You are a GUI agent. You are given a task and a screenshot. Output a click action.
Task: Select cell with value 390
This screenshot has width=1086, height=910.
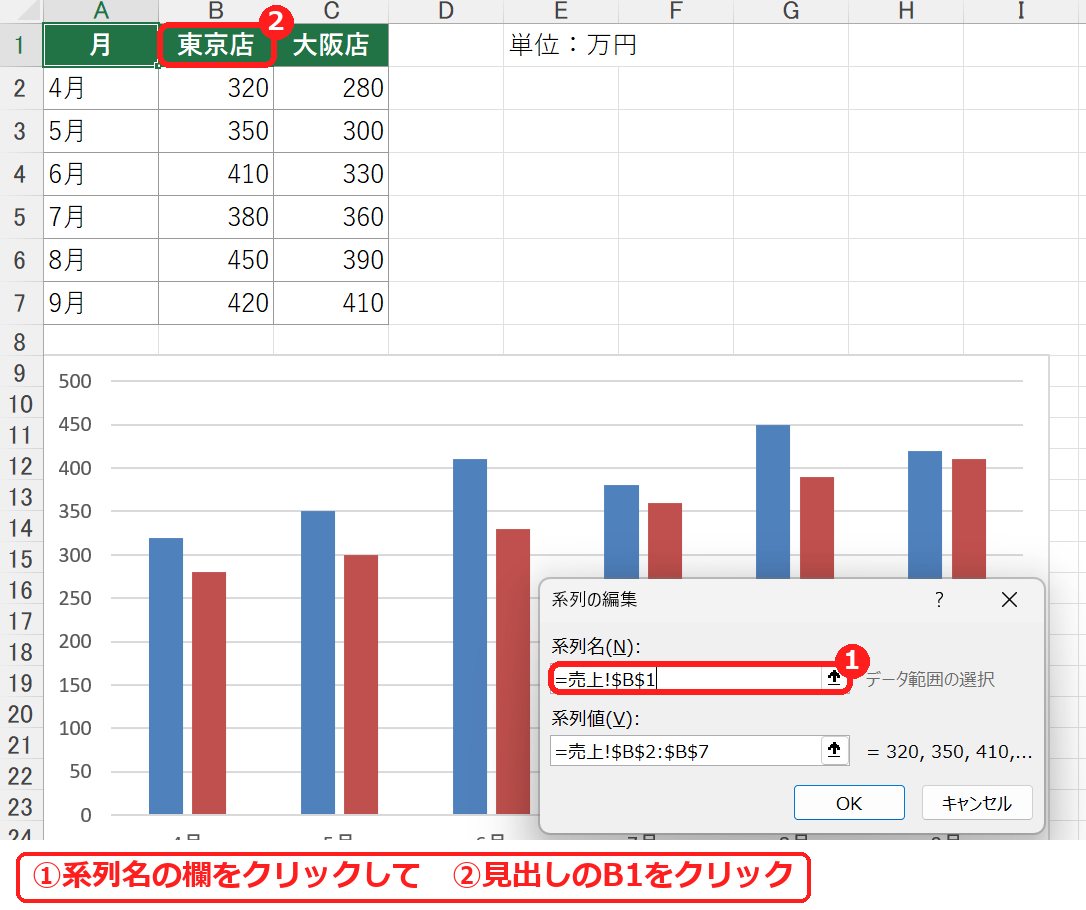(x=331, y=260)
